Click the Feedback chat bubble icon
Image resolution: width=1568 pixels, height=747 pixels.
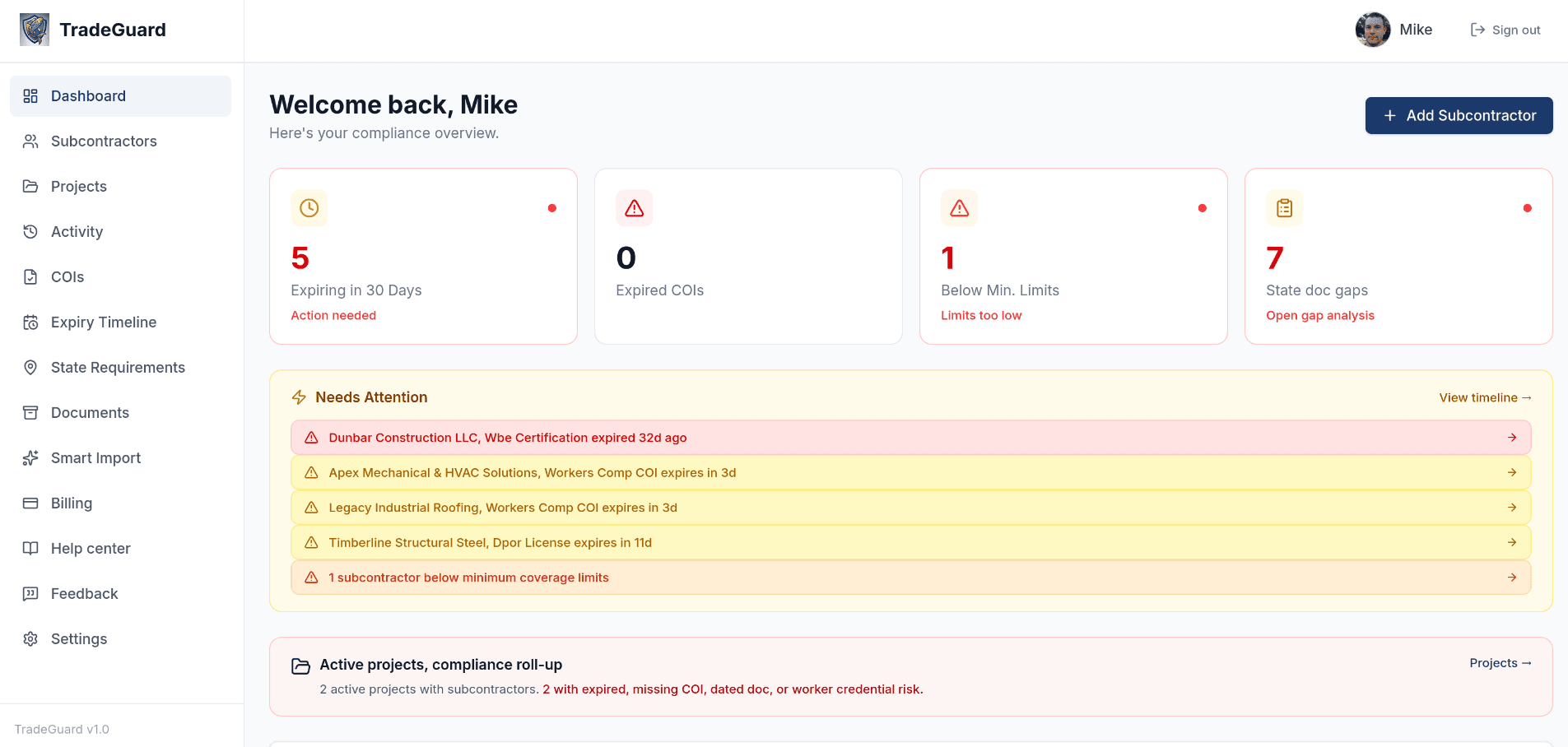point(30,594)
